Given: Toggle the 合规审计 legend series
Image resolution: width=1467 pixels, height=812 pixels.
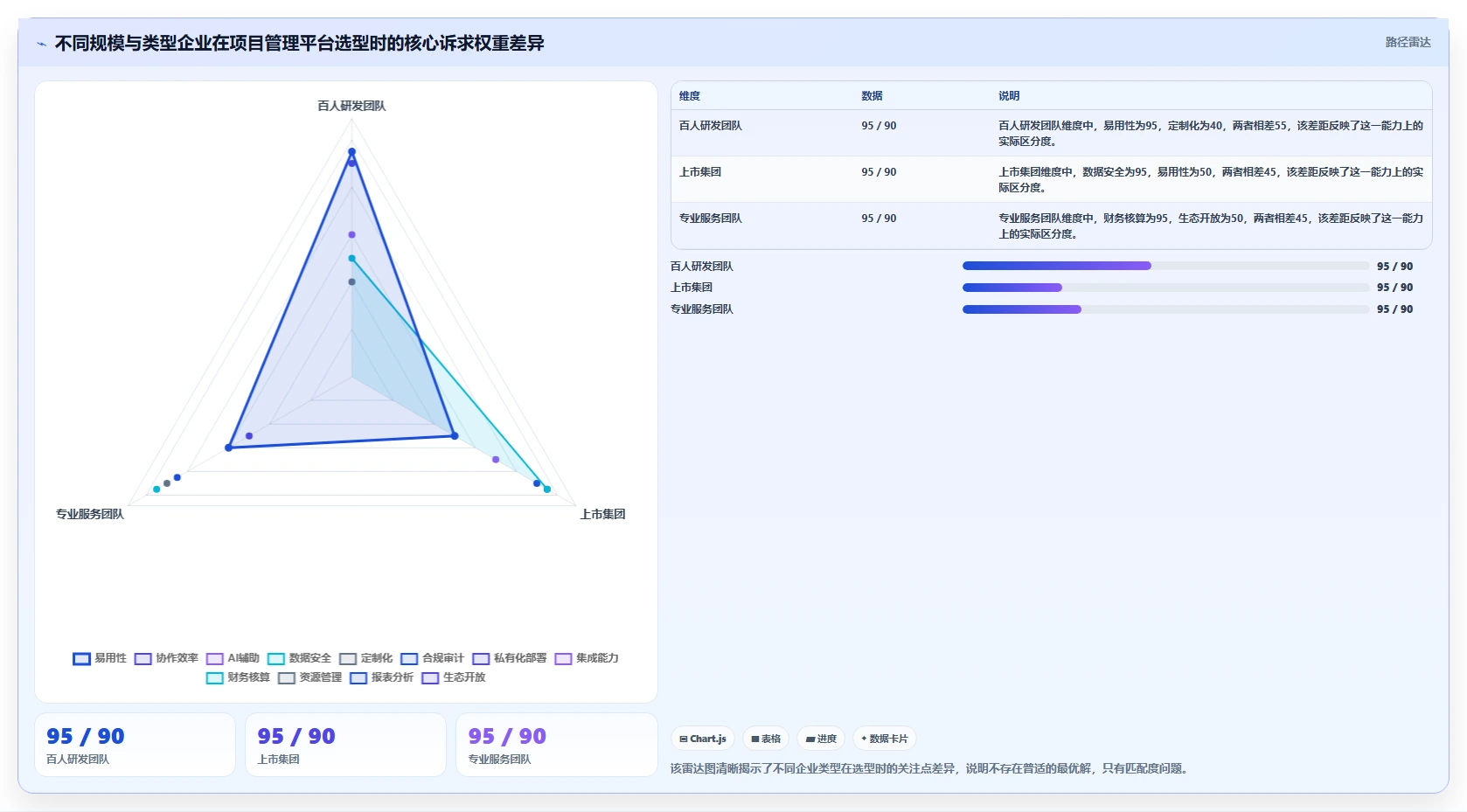Looking at the screenshot, I should (432, 658).
